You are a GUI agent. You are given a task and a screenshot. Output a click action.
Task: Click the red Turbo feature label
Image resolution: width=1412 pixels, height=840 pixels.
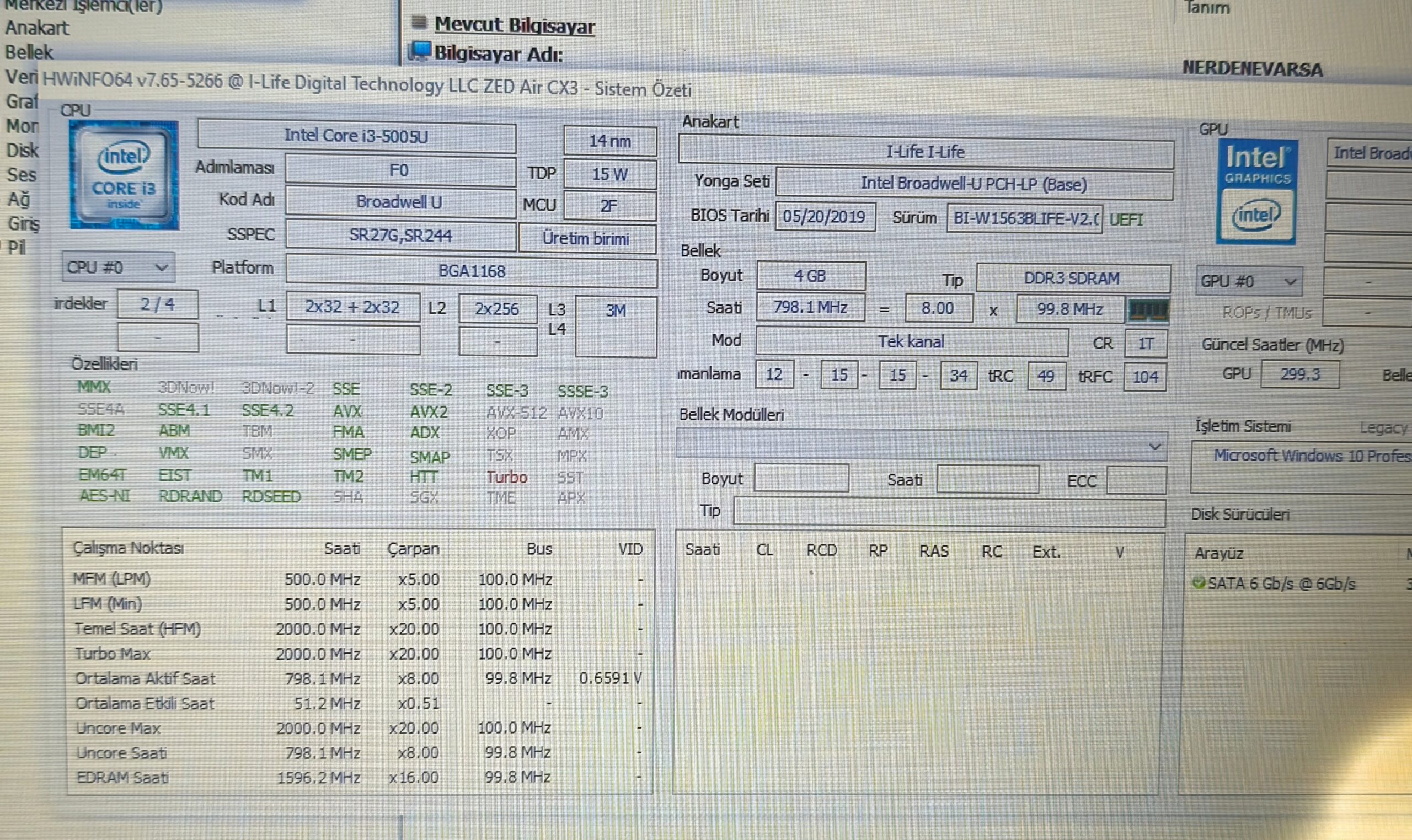tap(506, 477)
